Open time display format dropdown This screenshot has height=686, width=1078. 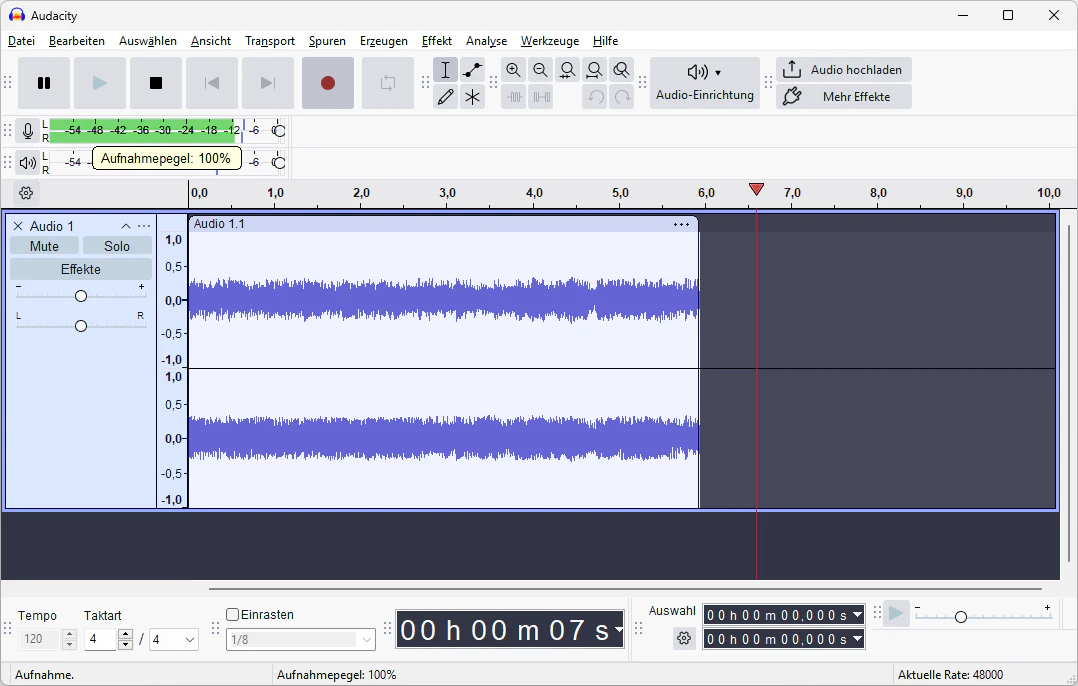click(x=619, y=630)
